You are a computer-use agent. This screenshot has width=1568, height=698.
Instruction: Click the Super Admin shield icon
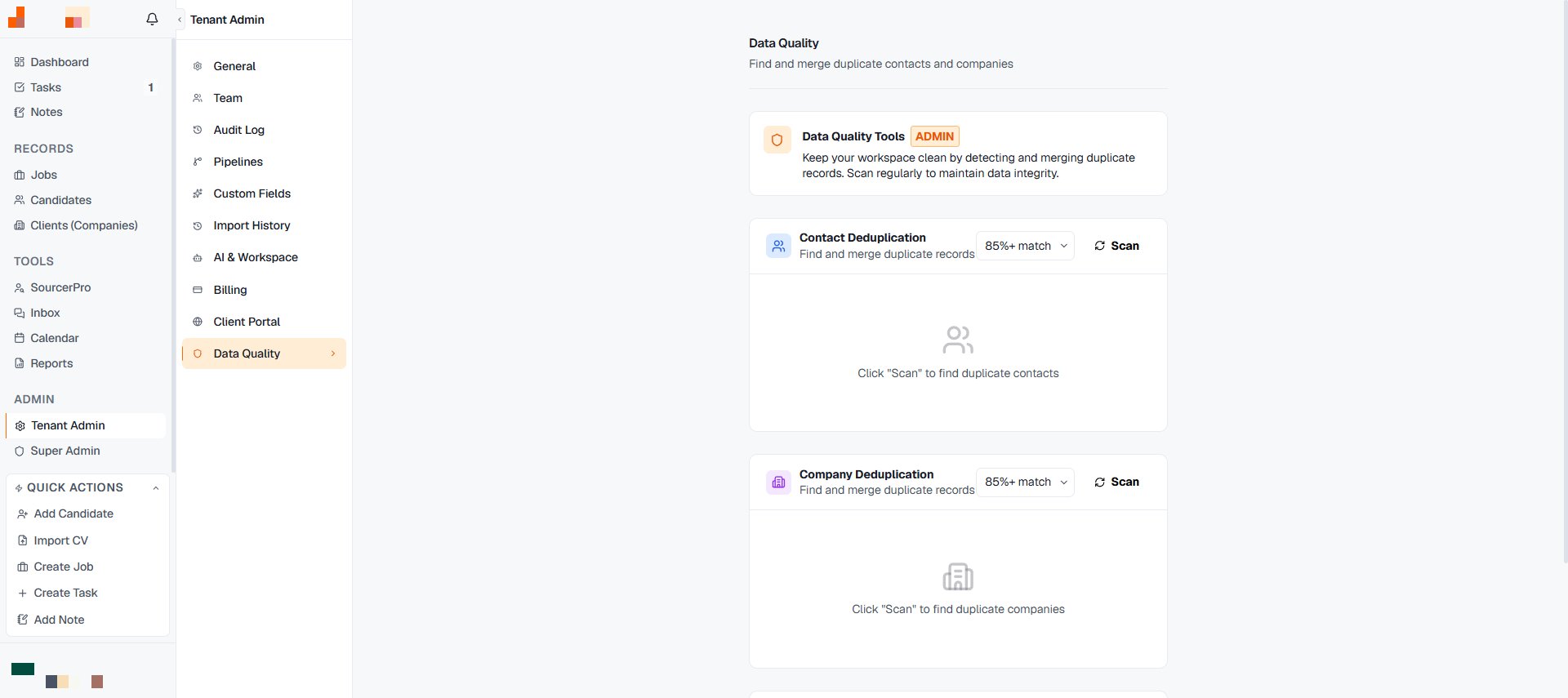[x=20, y=451]
